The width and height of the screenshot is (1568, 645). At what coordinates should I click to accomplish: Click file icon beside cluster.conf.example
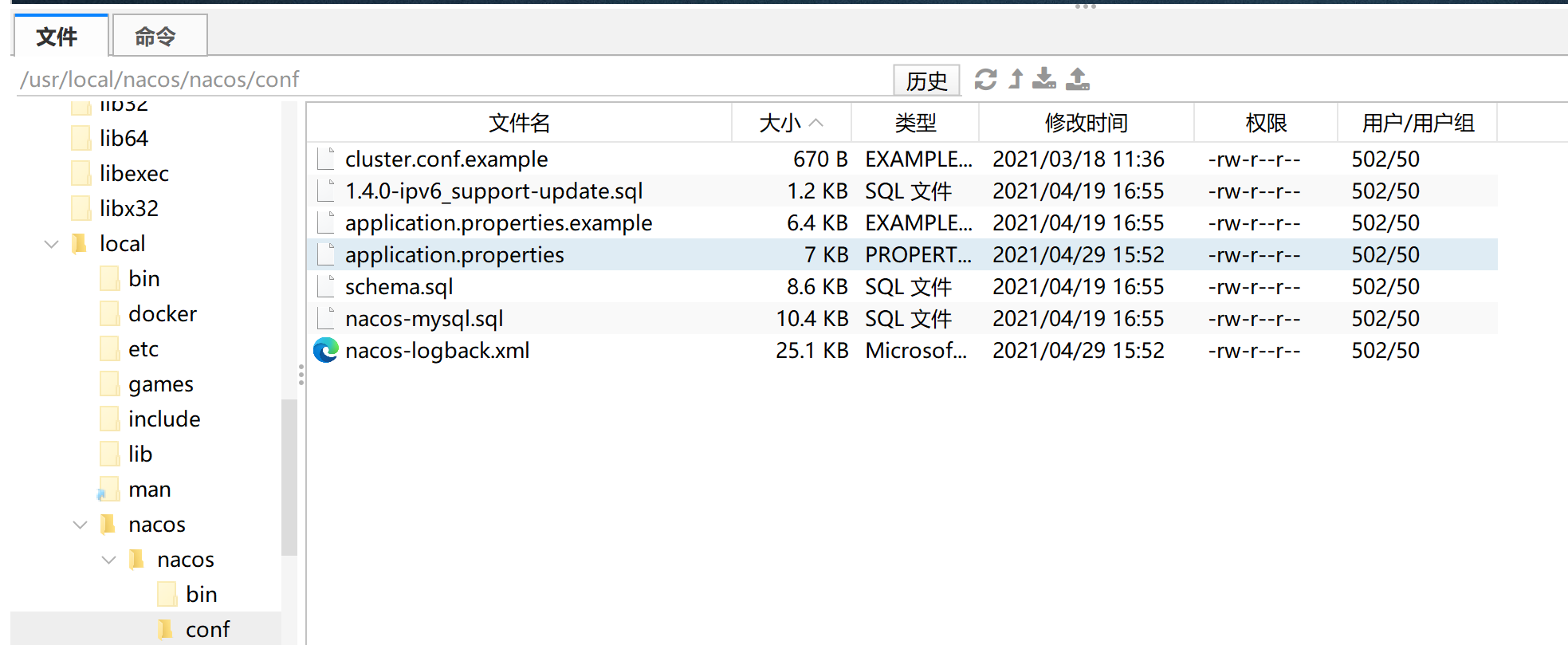click(x=326, y=159)
